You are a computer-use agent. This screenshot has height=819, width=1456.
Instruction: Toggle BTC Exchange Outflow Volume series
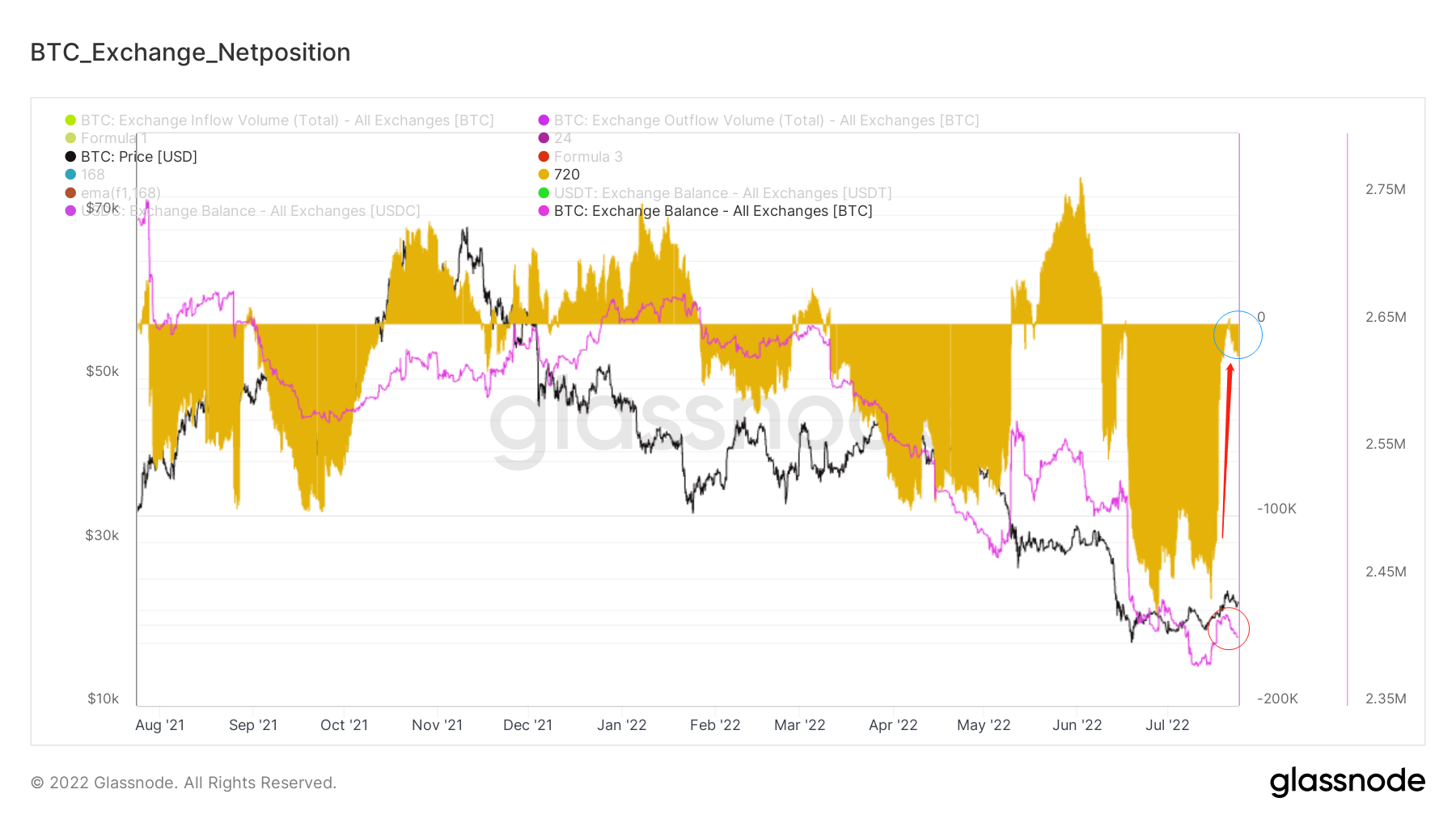coord(766,120)
